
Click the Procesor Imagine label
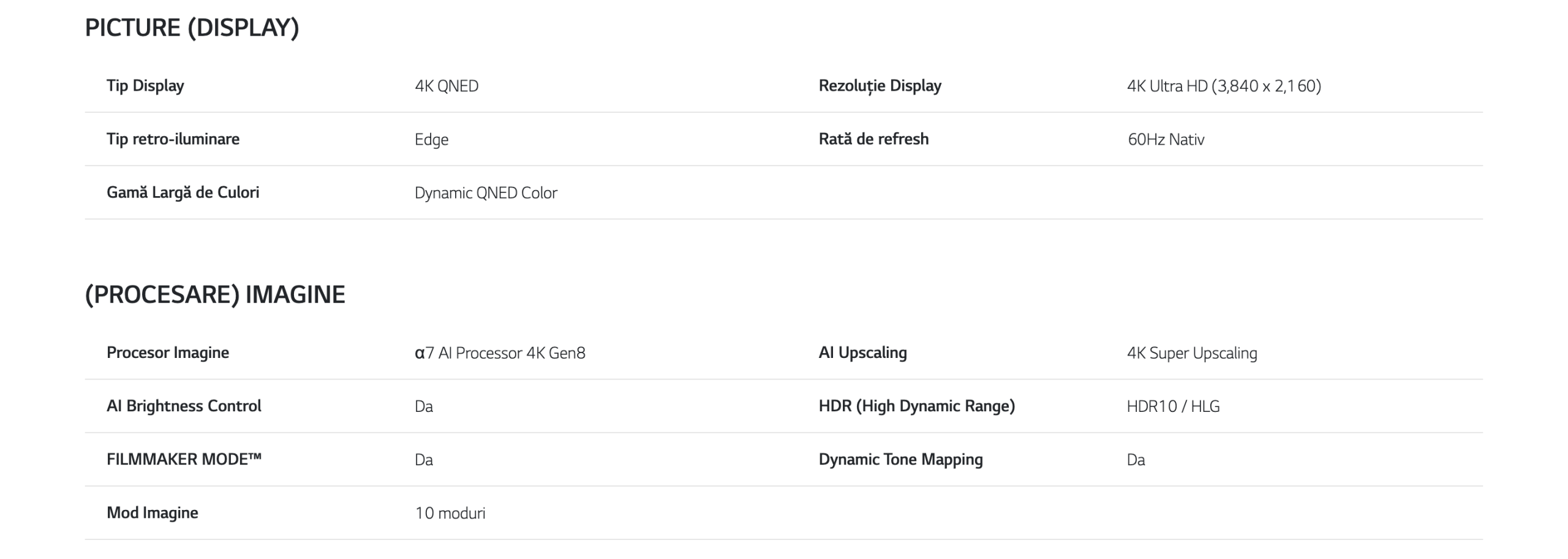point(168,352)
